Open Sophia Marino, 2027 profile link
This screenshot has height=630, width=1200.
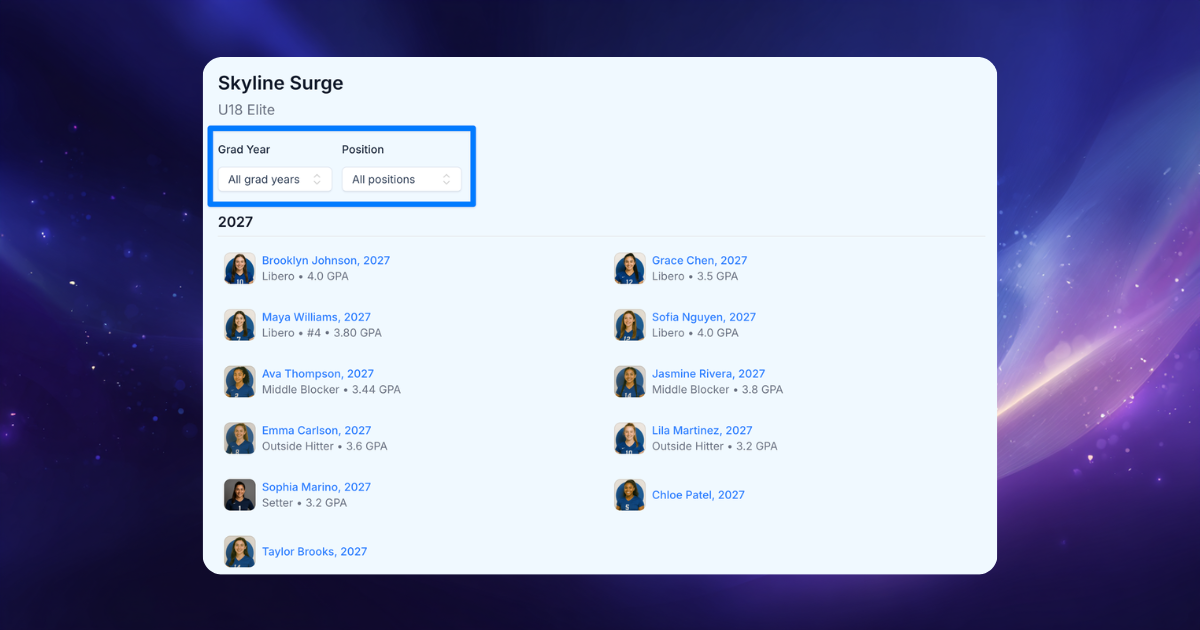(316, 487)
